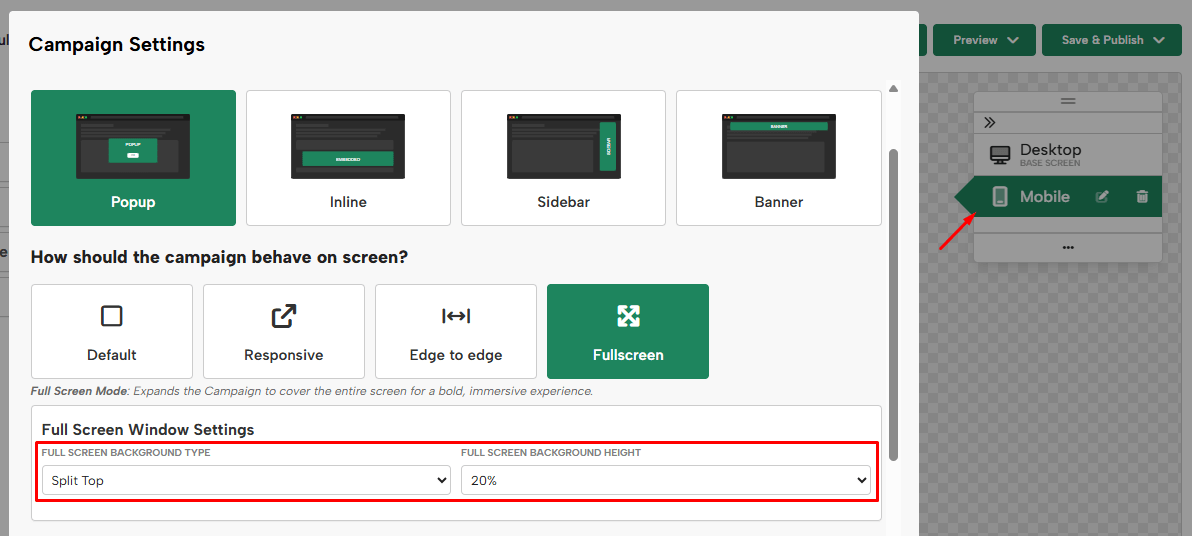Choose the Edge to edge behavior option
Screen dimensions: 1192x536
455,331
